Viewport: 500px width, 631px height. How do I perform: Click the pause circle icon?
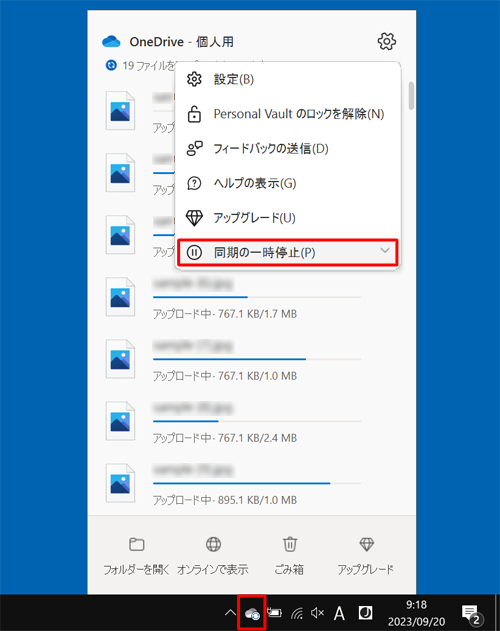click(x=194, y=252)
